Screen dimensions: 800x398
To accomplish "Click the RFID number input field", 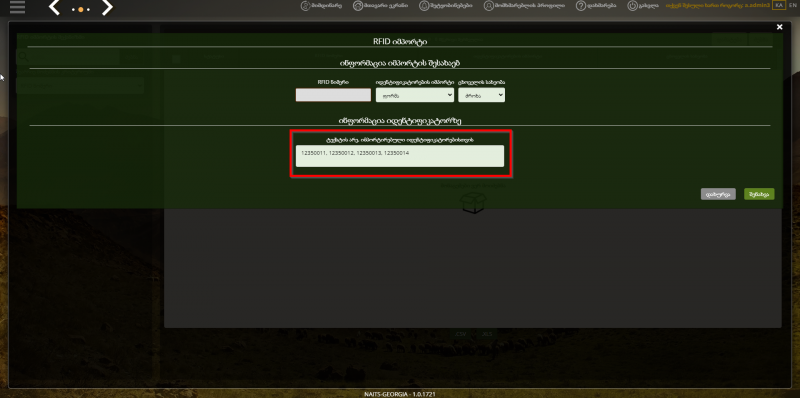I will [333, 95].
